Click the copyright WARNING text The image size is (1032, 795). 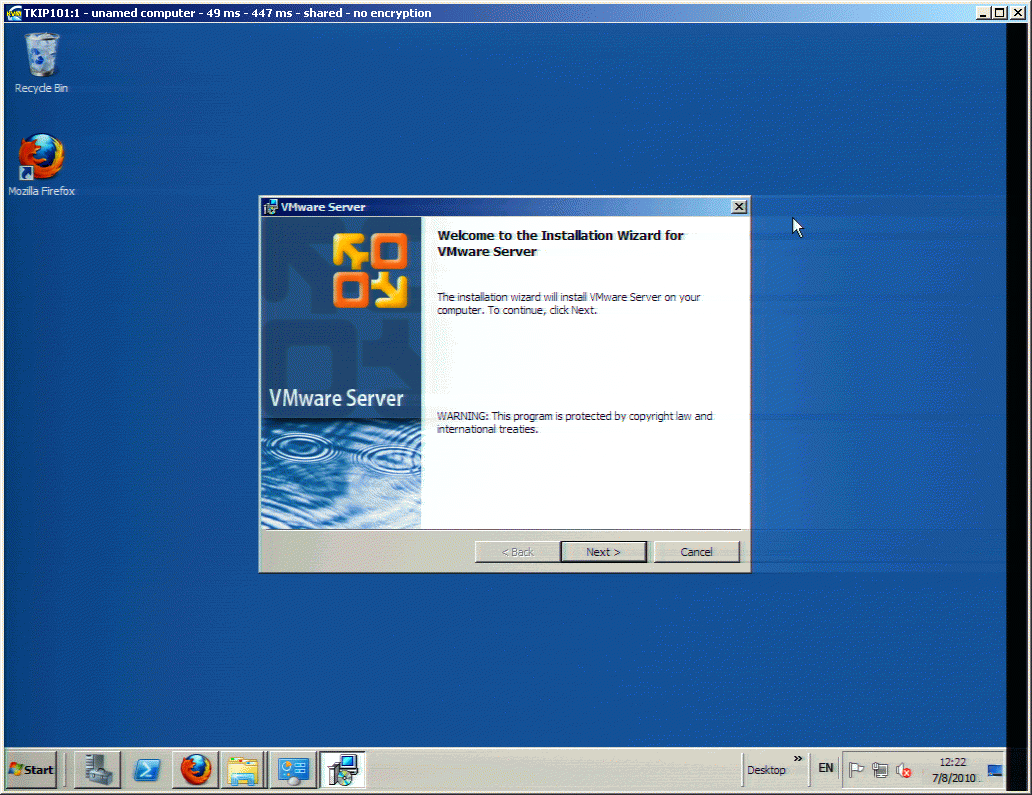tap(575, 423)
